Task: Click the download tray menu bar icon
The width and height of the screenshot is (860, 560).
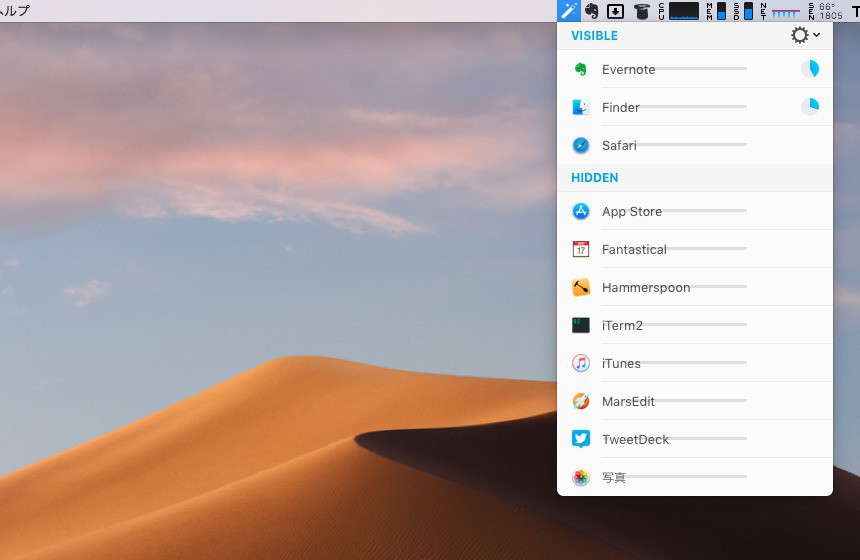Action: click(616, 11)
